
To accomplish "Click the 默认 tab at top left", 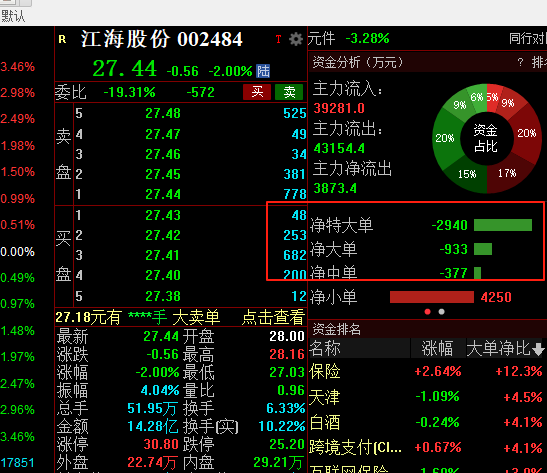I will pyautogui.click(x=13, y=16).
